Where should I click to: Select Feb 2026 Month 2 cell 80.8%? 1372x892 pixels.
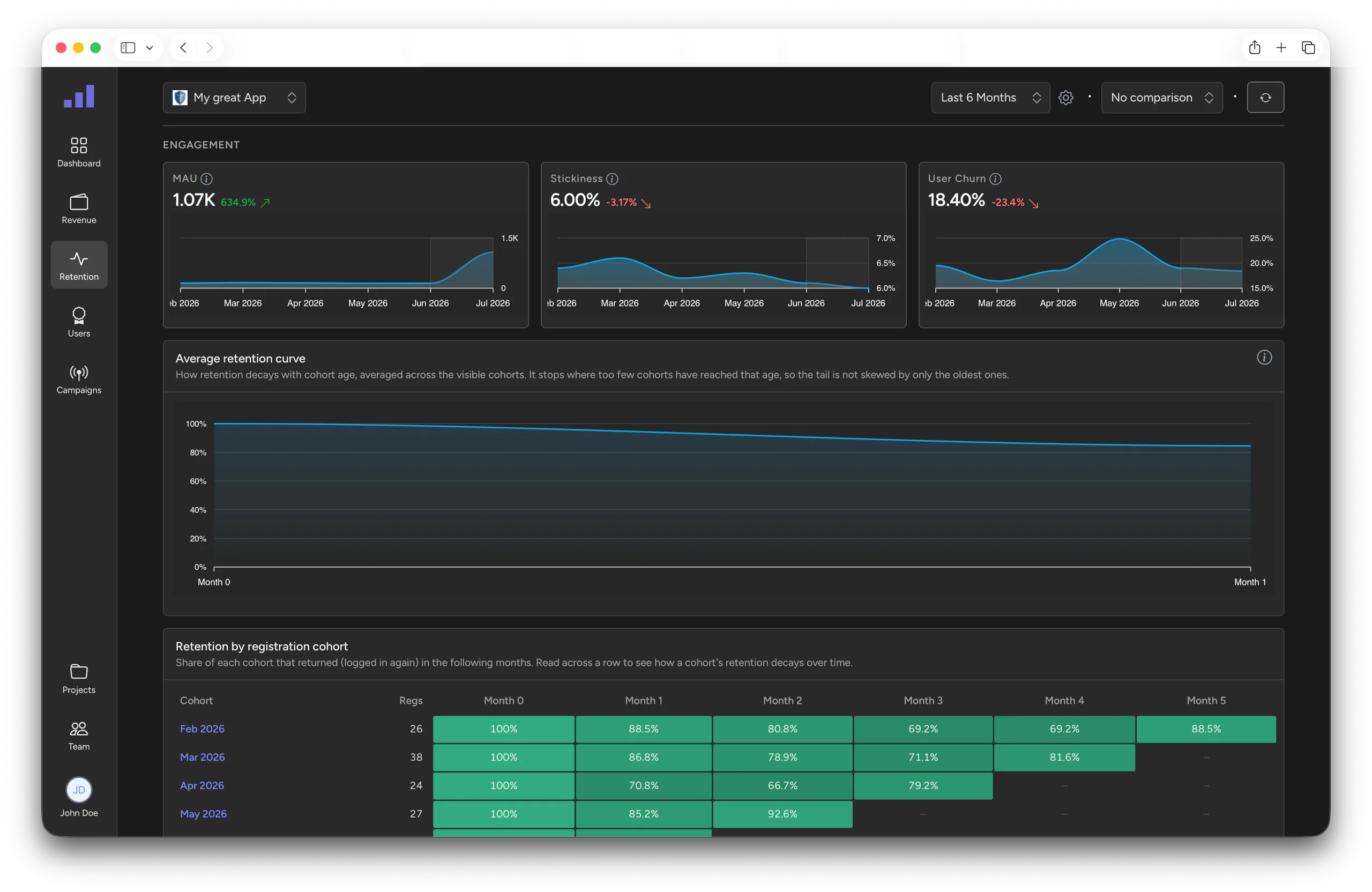coord(782,729)
